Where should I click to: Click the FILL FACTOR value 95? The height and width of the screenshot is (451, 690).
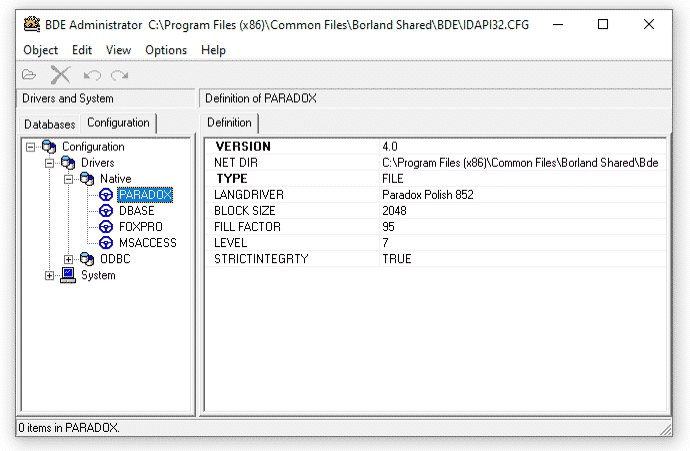click(522, 227)
